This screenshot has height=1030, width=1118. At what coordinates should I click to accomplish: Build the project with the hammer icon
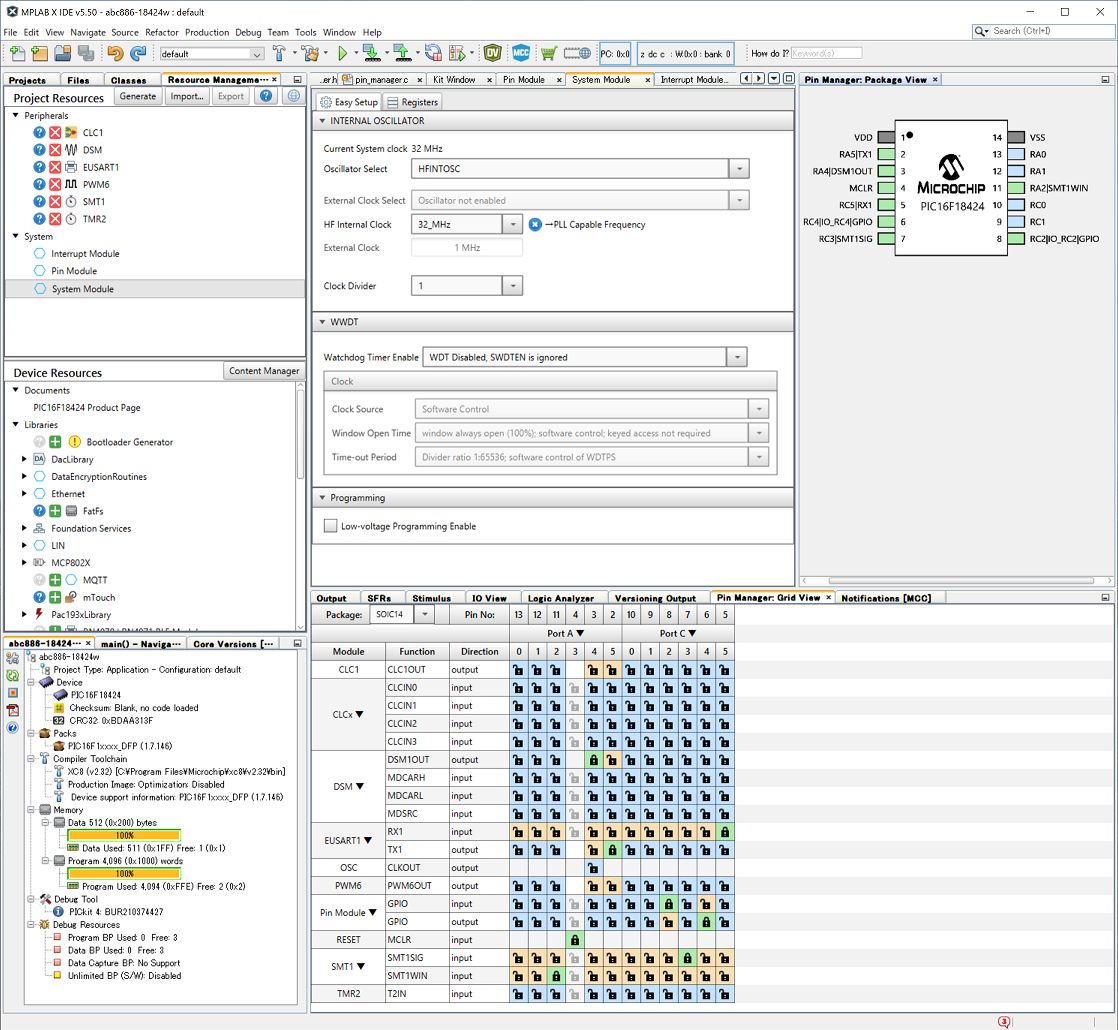point(279,53)
